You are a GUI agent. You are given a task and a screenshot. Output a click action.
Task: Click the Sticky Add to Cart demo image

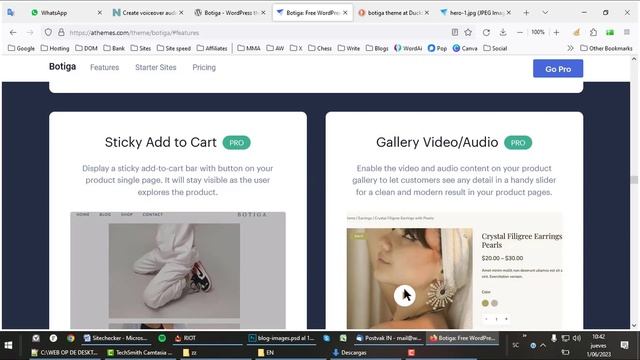point(178,270)
